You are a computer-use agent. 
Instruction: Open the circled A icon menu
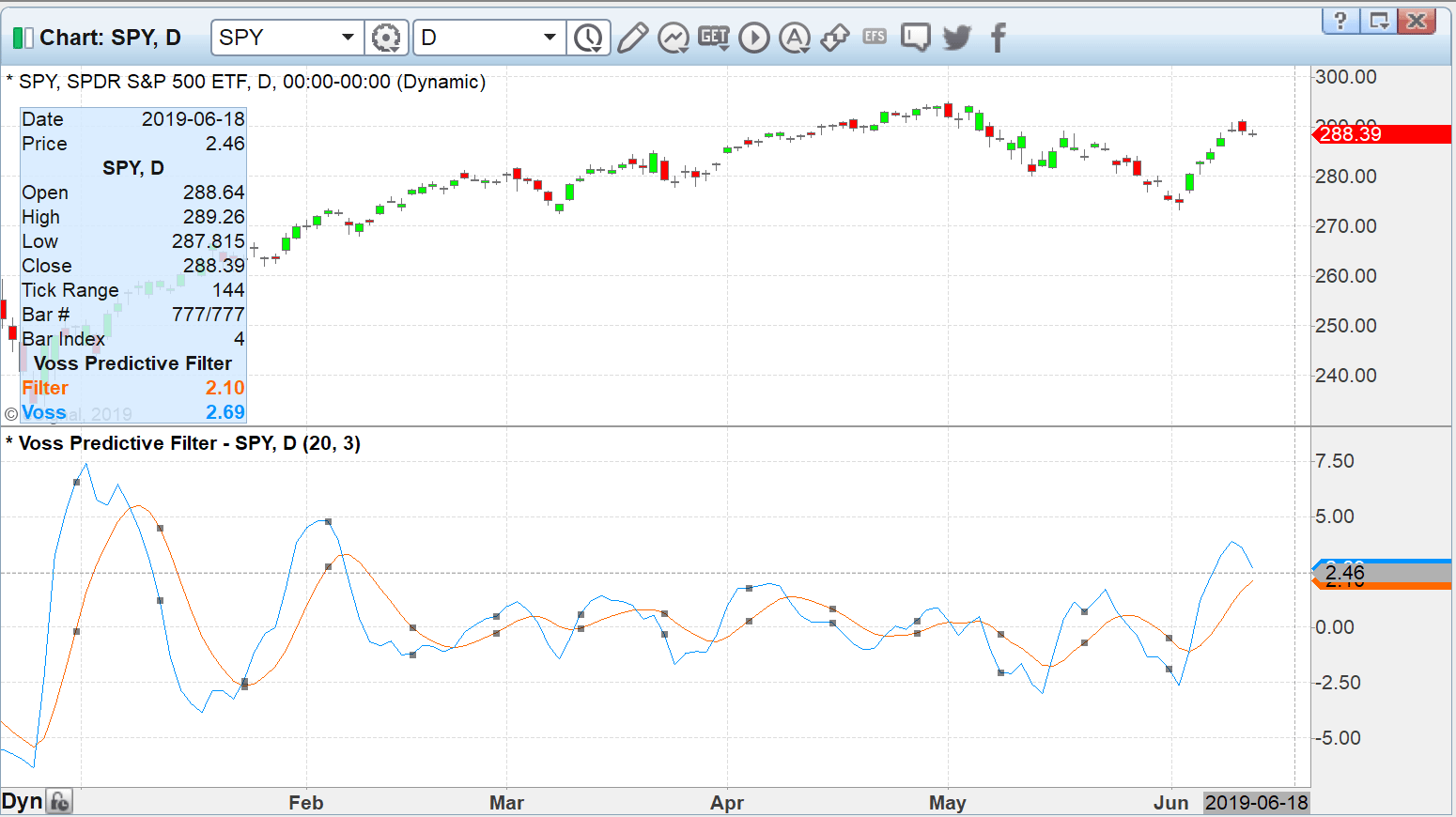795,38
